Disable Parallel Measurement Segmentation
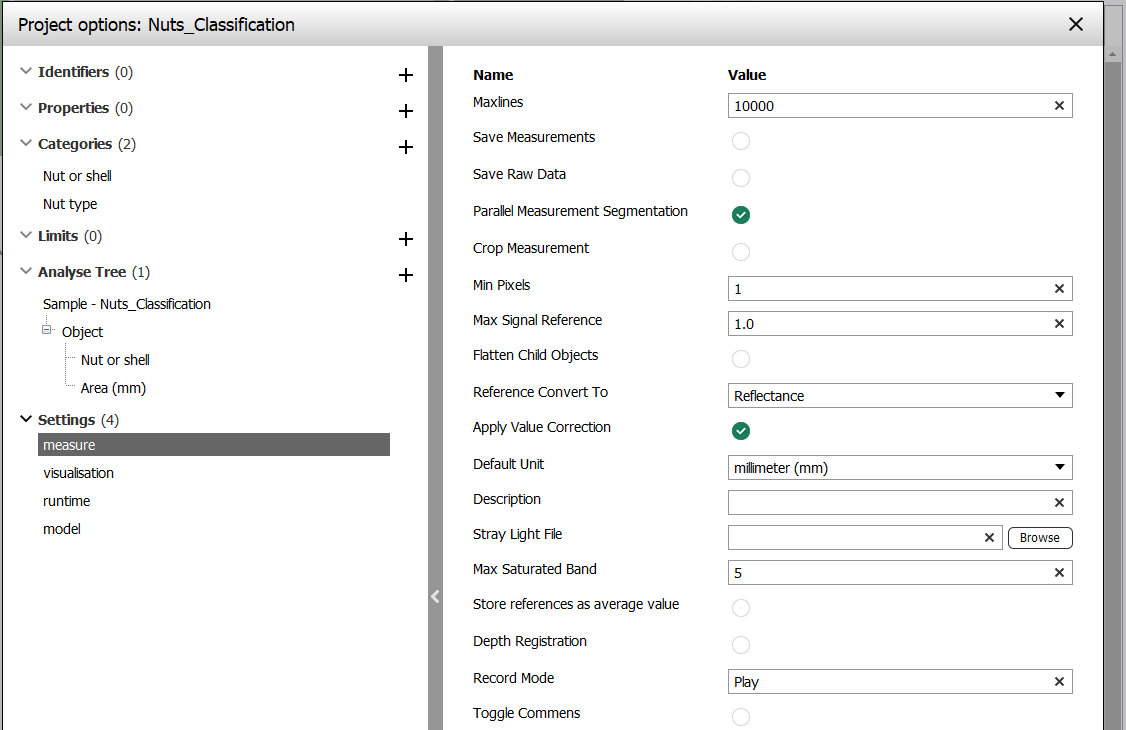1126x730 pixels. (x=741, y=215)
